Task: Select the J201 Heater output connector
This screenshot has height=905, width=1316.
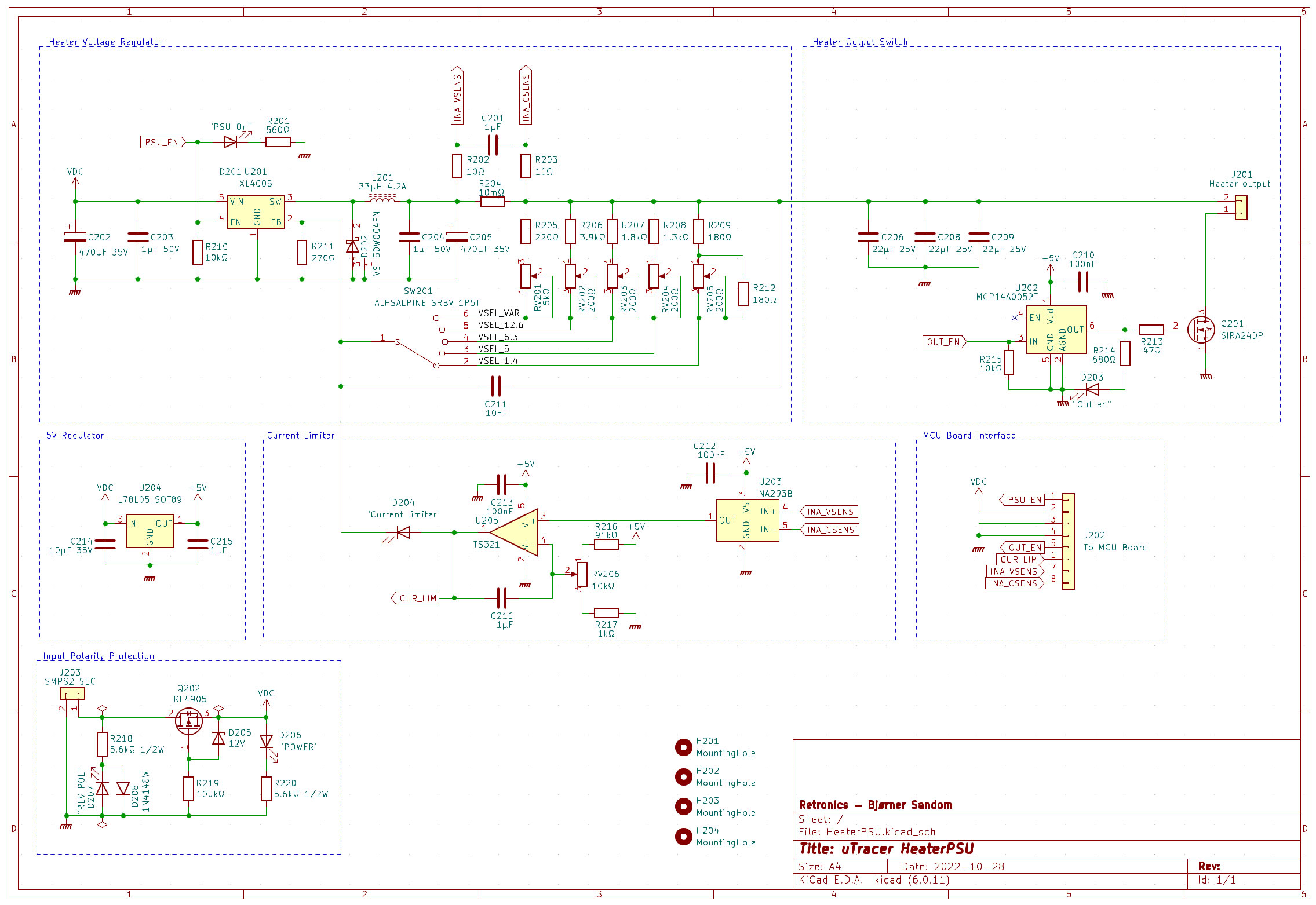Action: (x=1241, y=207)
